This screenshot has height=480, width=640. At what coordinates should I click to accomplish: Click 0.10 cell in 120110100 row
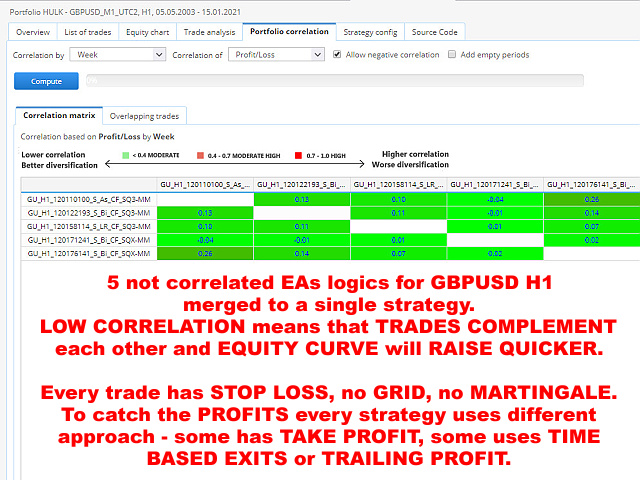click(398, 199)
